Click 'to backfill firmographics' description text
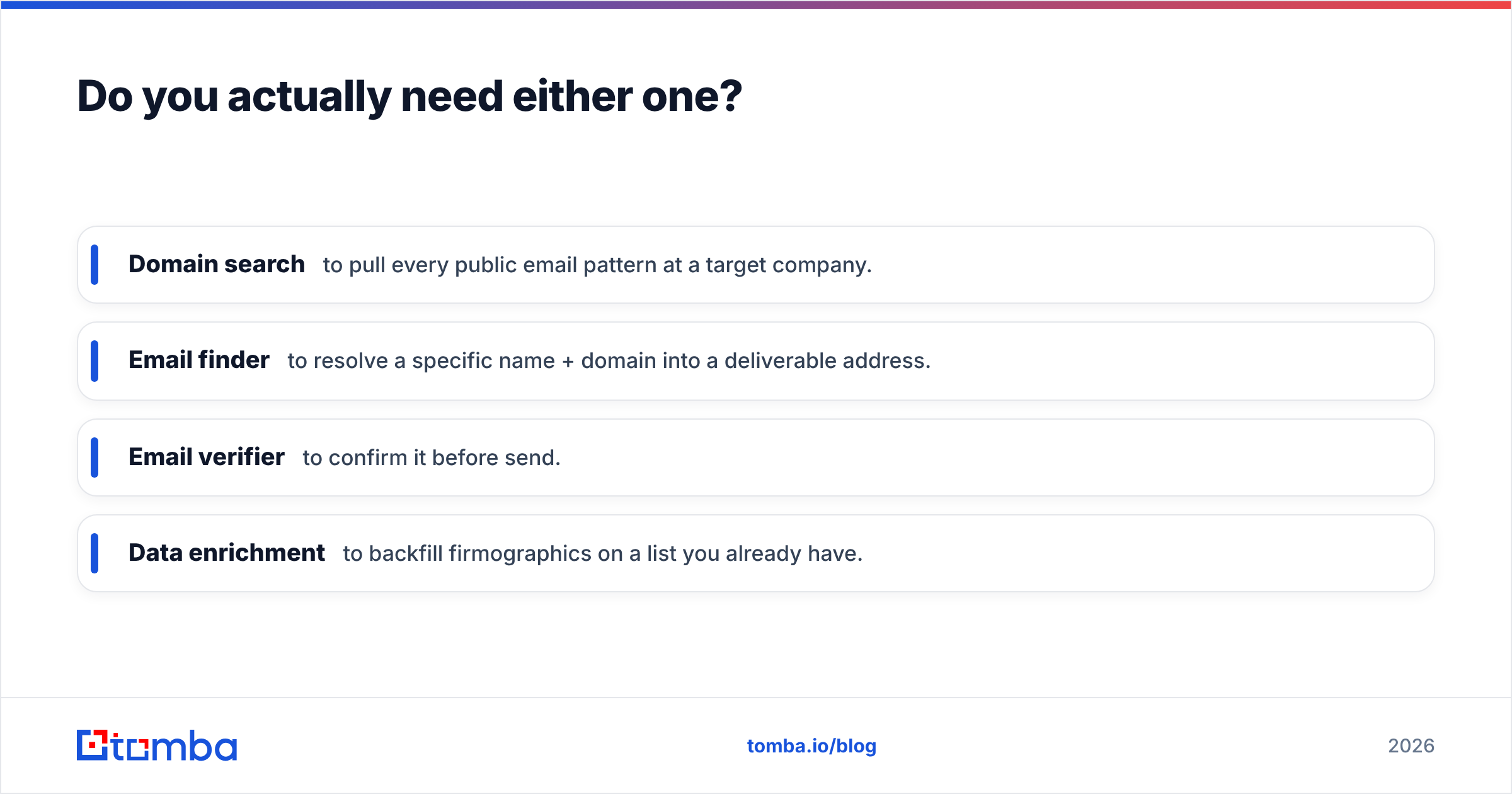 click(603, 553)
